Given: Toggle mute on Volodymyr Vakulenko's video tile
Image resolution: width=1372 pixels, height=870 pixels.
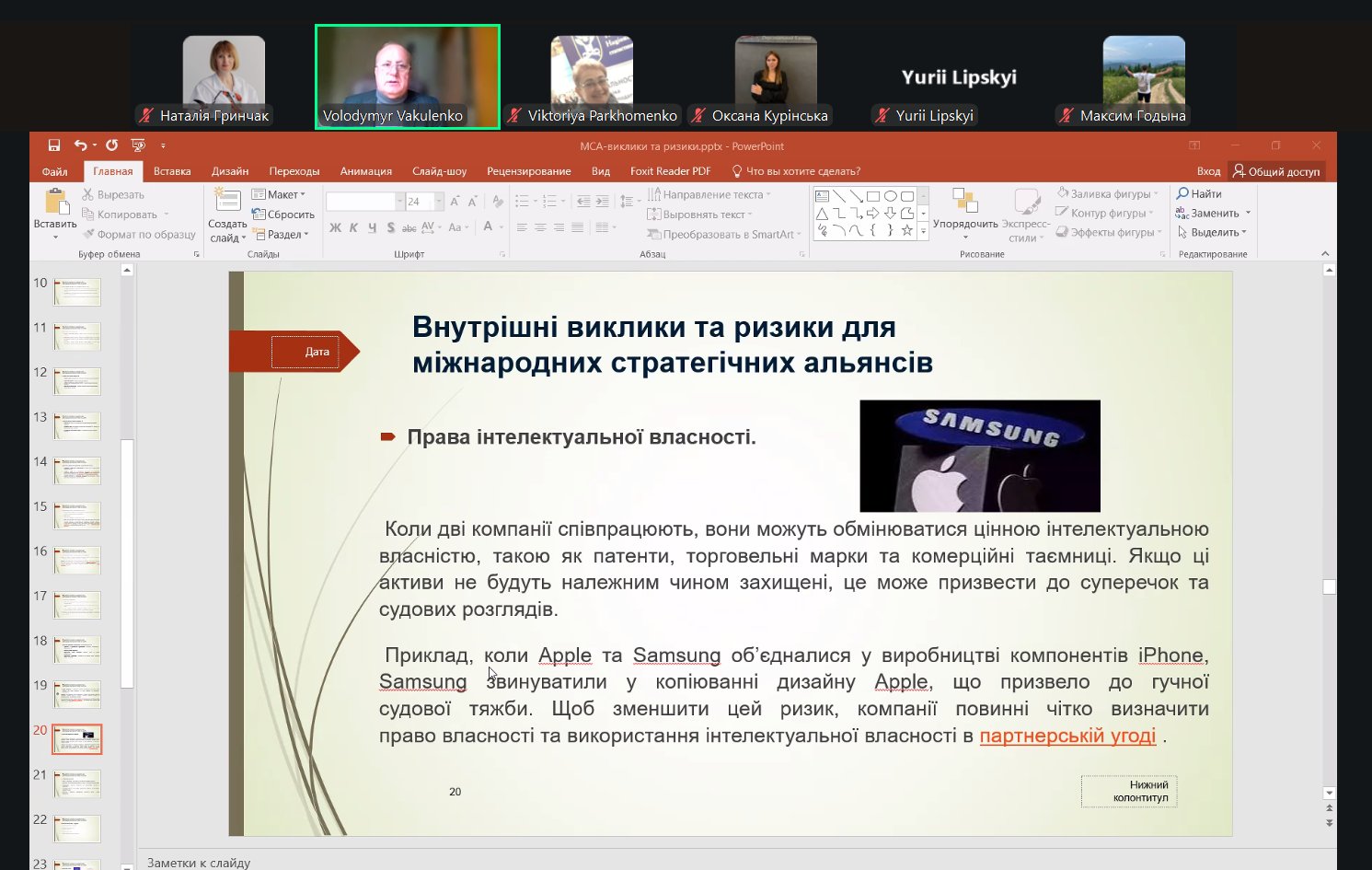Looking at the screenshot, I should [x=407, y=77].
